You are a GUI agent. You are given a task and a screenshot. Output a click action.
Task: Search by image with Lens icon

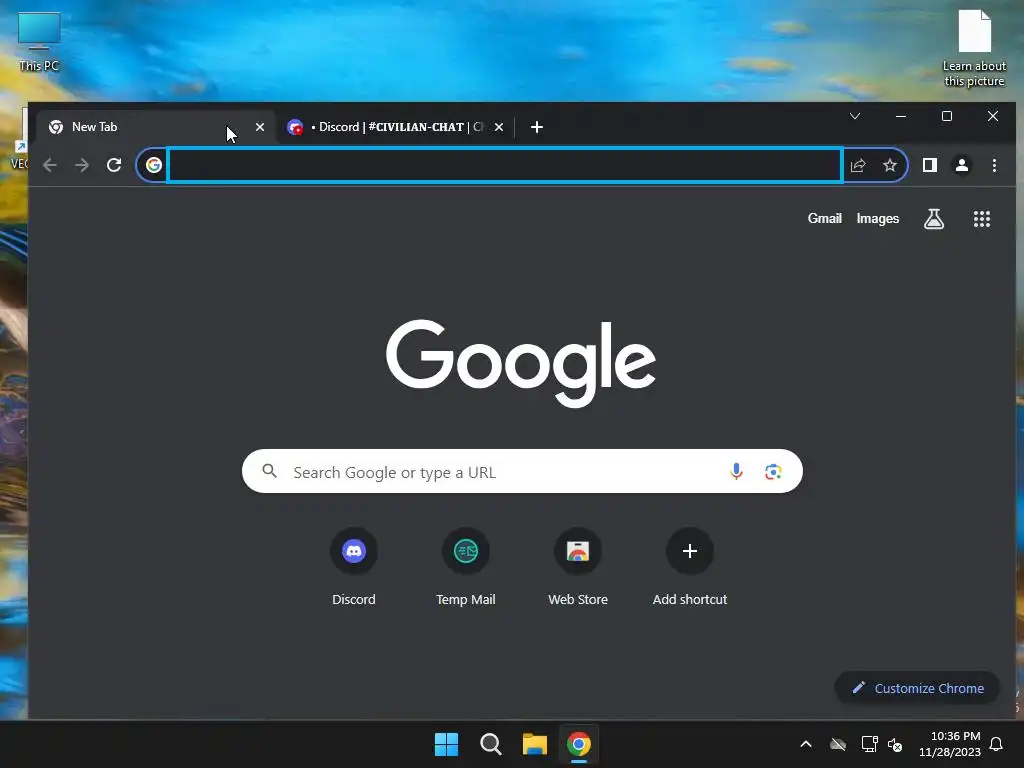[x=773, y=471]
